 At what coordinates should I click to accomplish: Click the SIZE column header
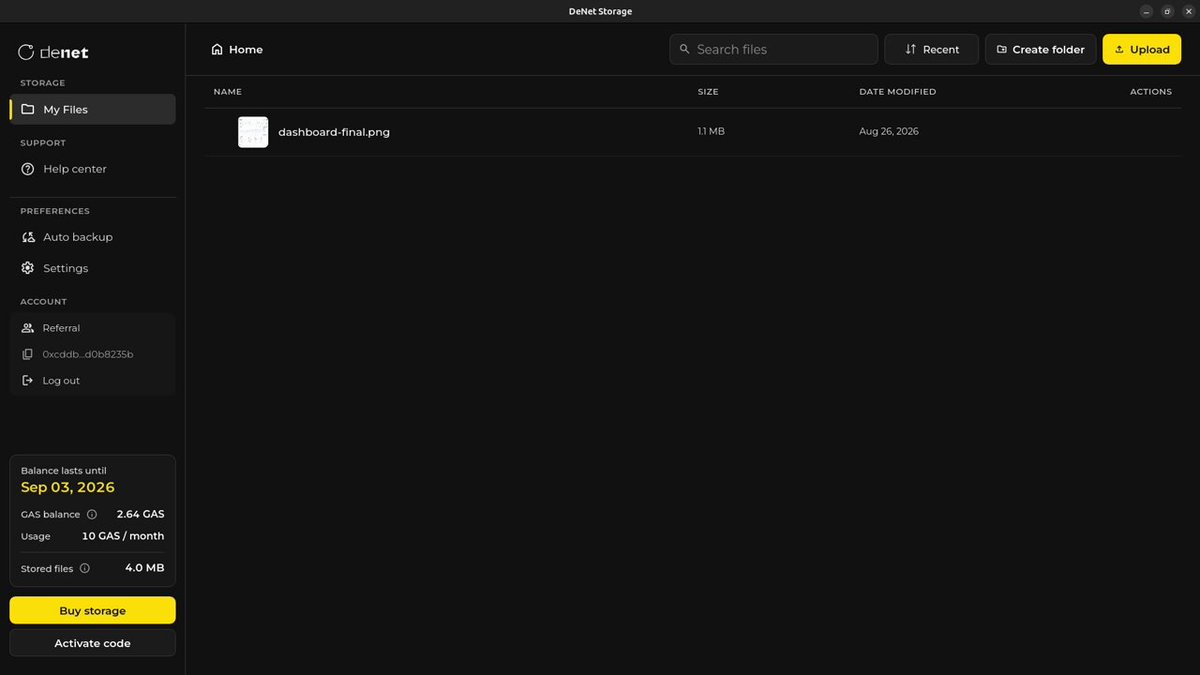tap(708, 92)
